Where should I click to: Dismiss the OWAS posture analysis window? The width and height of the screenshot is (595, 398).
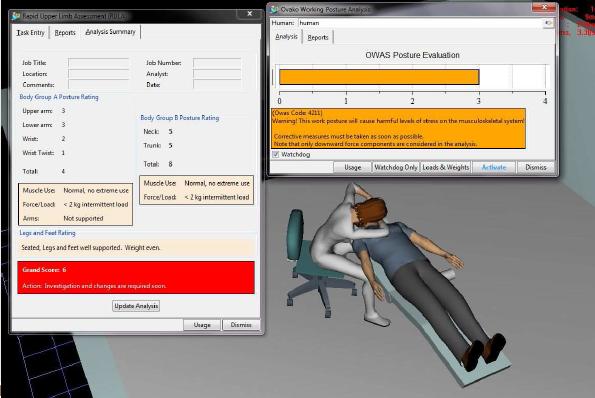[535, 167]
